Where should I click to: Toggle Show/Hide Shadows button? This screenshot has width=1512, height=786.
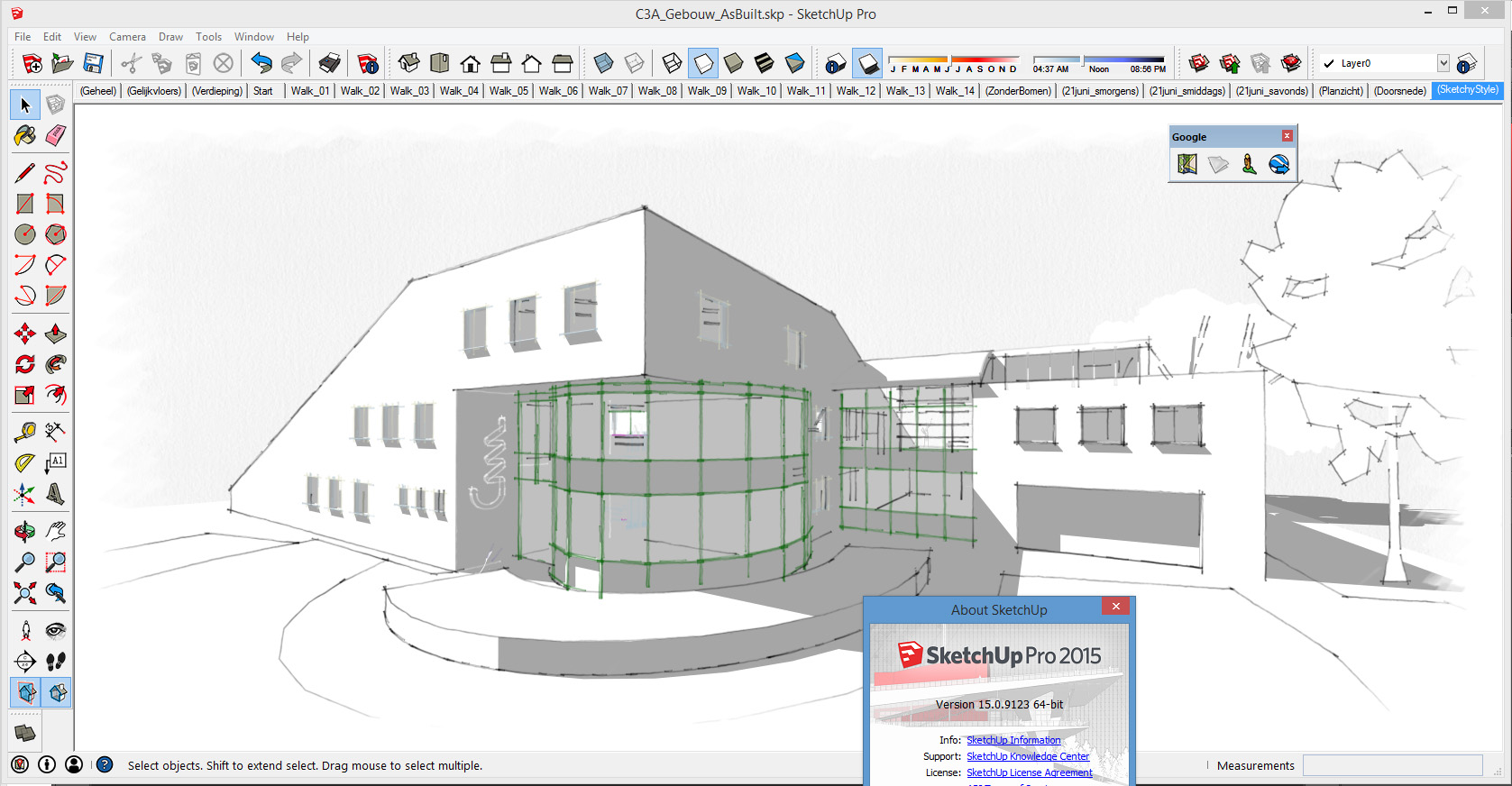(867, 63)
